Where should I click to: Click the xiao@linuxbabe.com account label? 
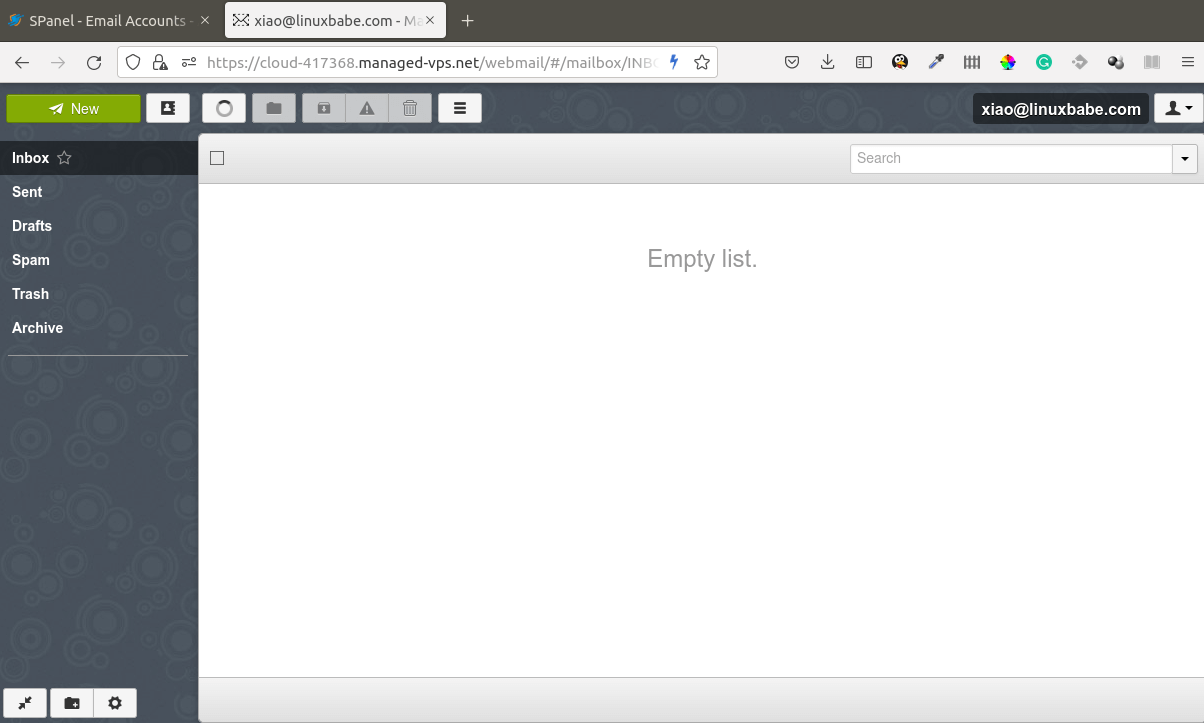coord(1061,109)
